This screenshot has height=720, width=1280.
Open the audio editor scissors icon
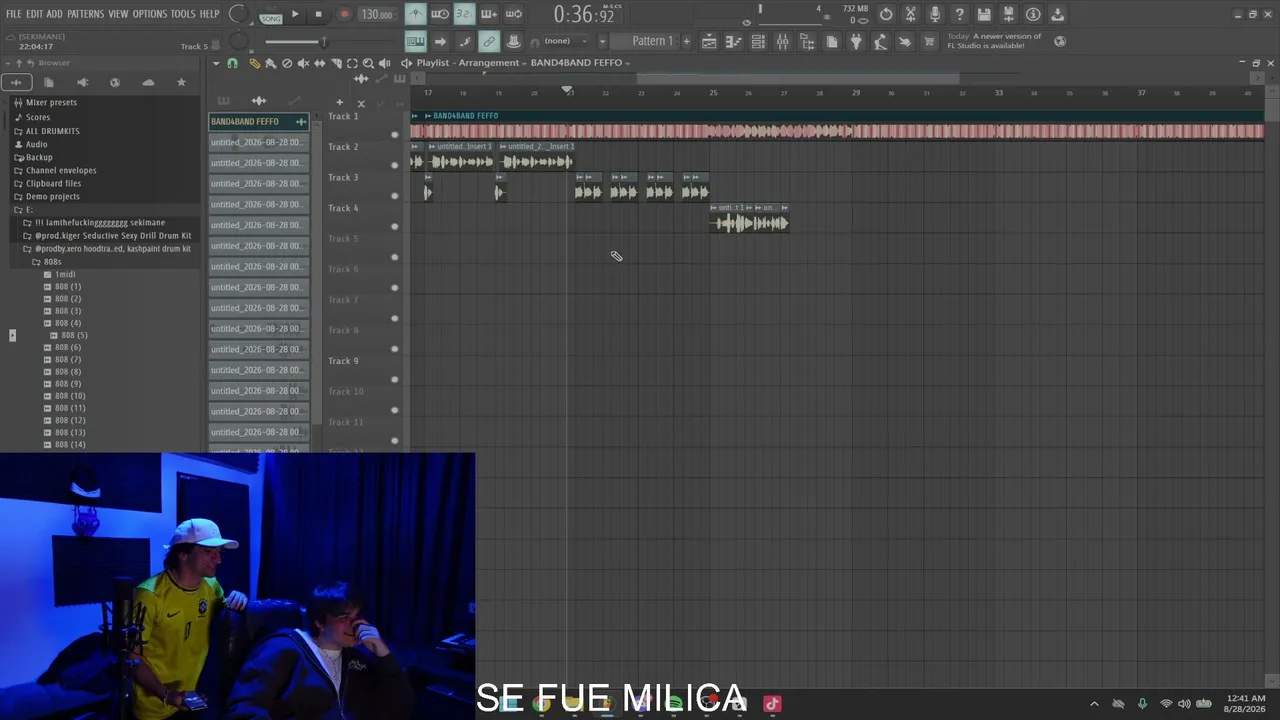pyautogui.click(x=910, y=14)
